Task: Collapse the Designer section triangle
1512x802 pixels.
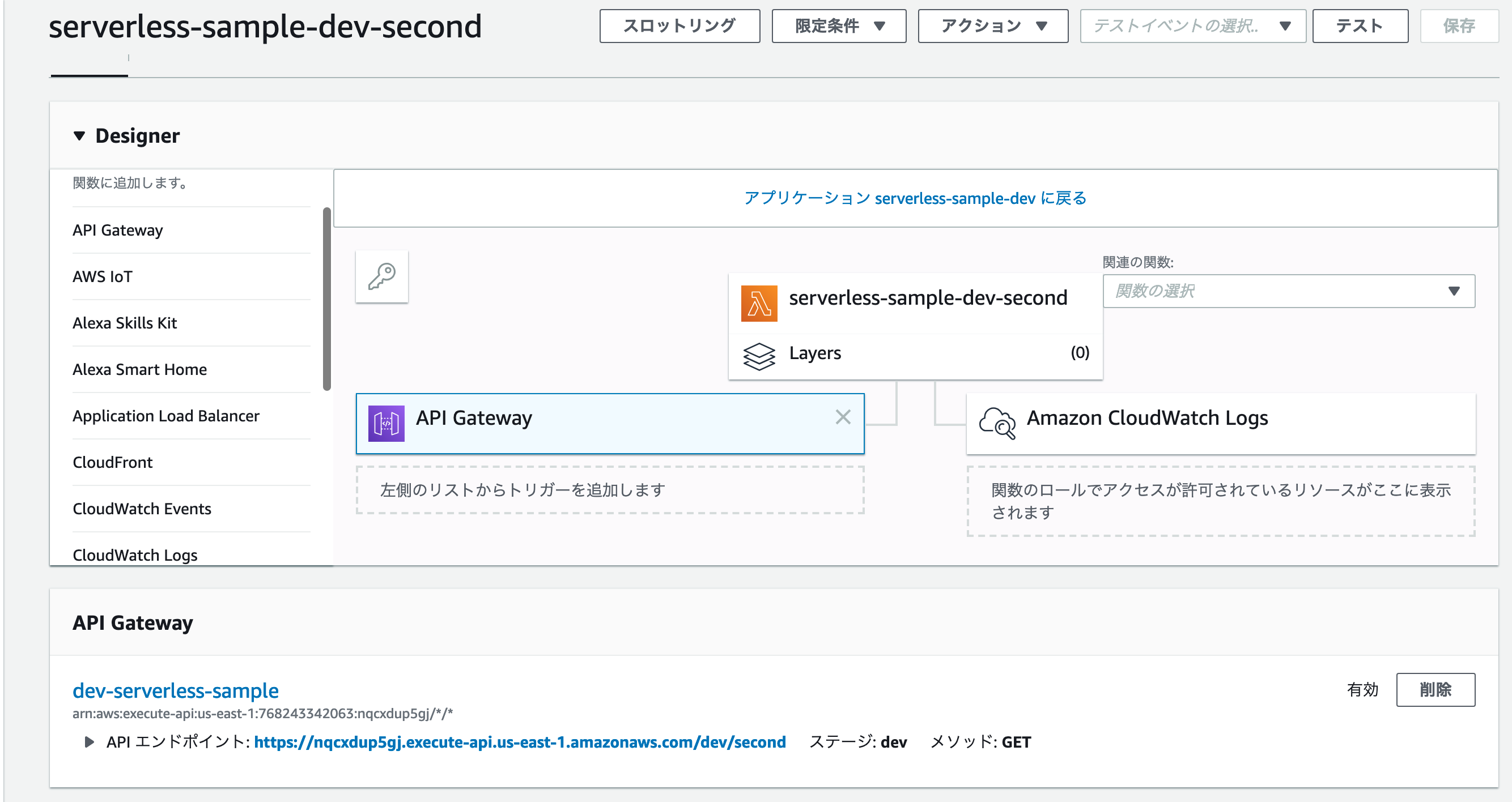Action: [x=79, y=136]
